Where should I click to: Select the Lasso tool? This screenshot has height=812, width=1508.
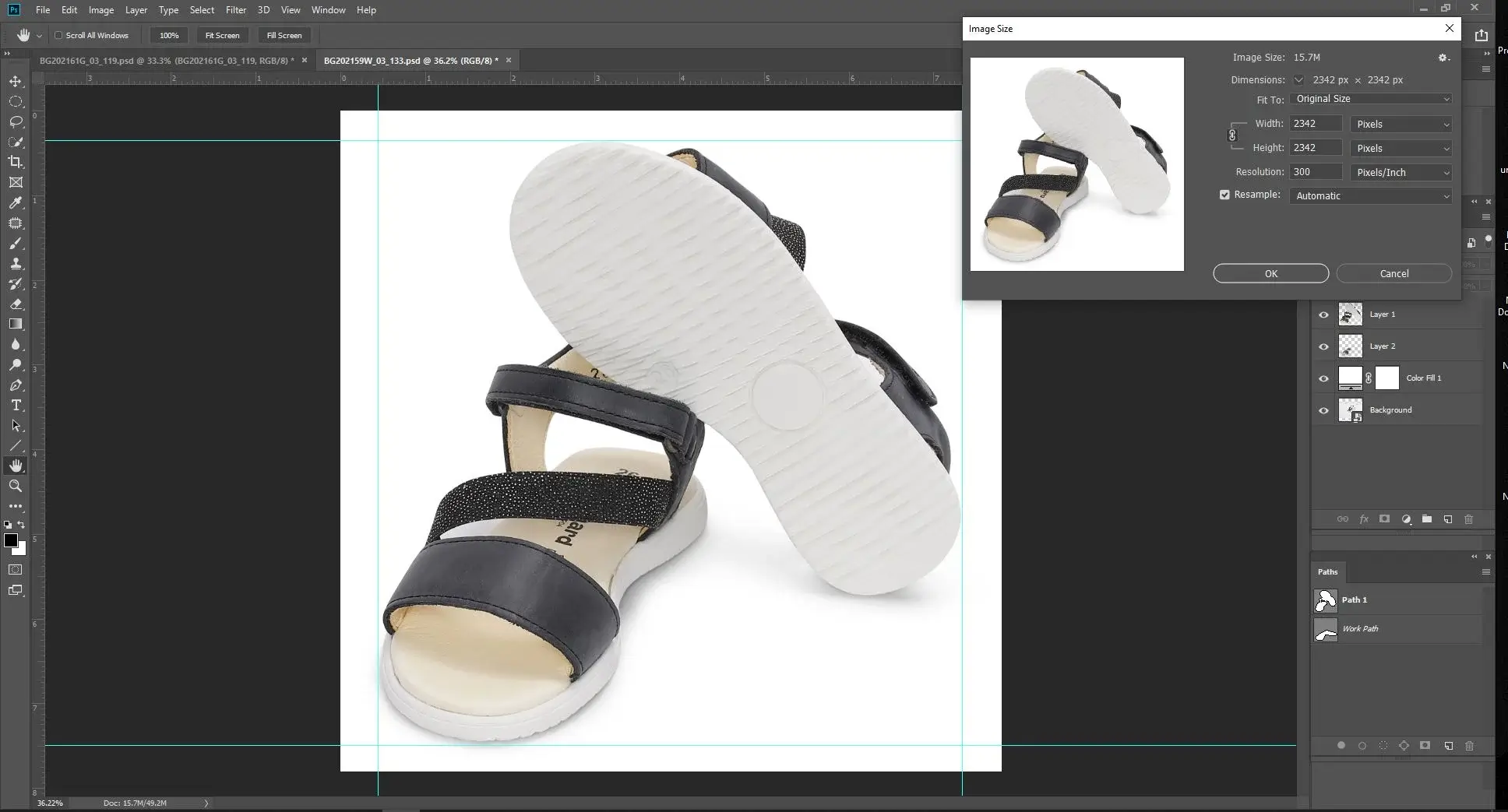16,121
